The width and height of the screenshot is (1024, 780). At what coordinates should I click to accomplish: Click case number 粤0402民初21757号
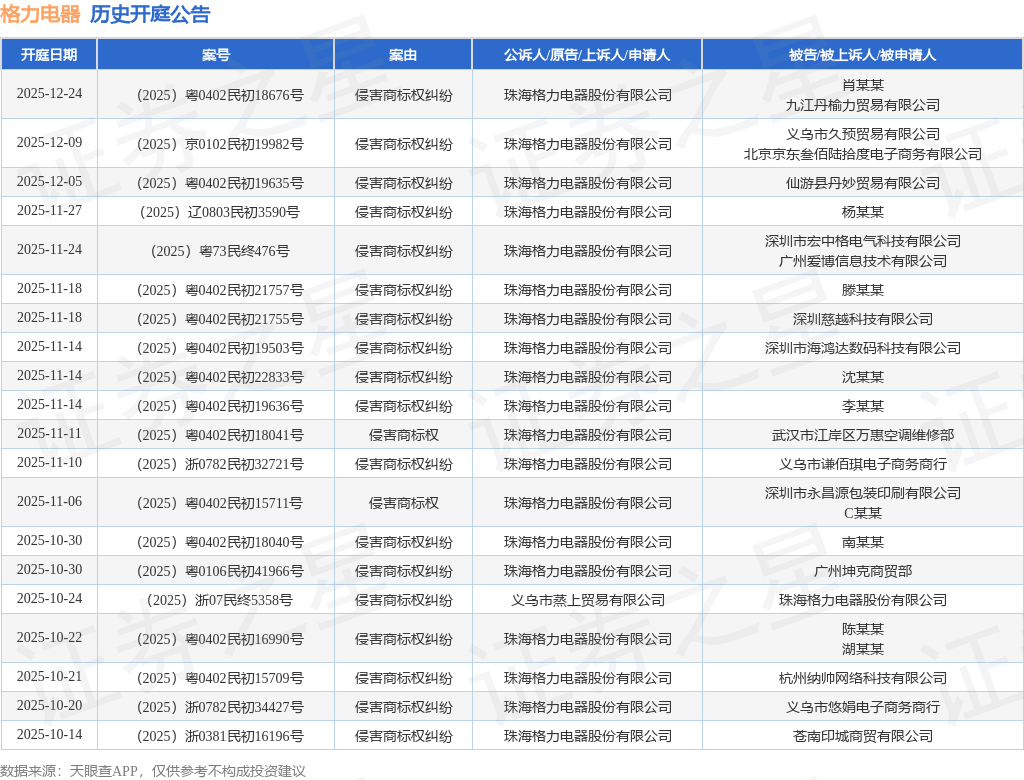point(220,291)
